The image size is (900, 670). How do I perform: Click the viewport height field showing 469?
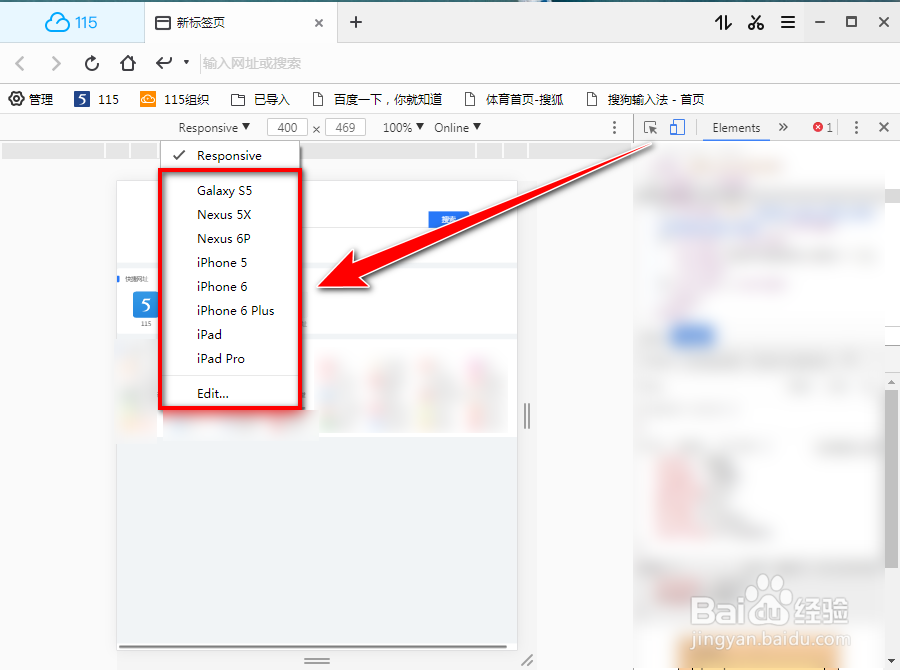tap(346, 127)
